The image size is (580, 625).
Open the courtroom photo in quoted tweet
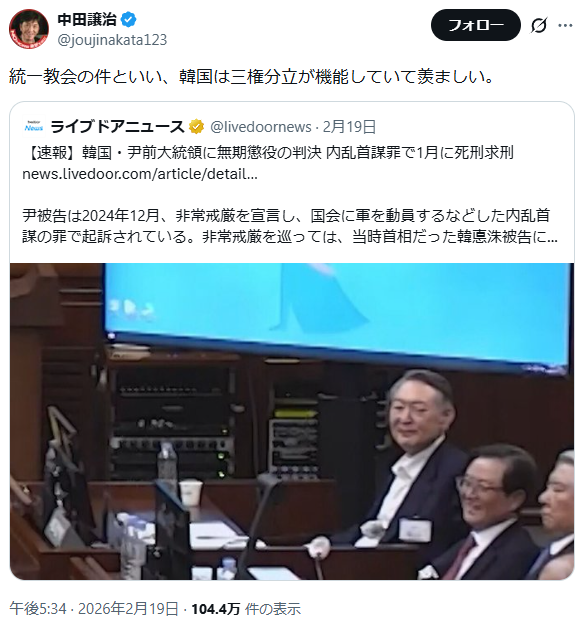[292, 421]
